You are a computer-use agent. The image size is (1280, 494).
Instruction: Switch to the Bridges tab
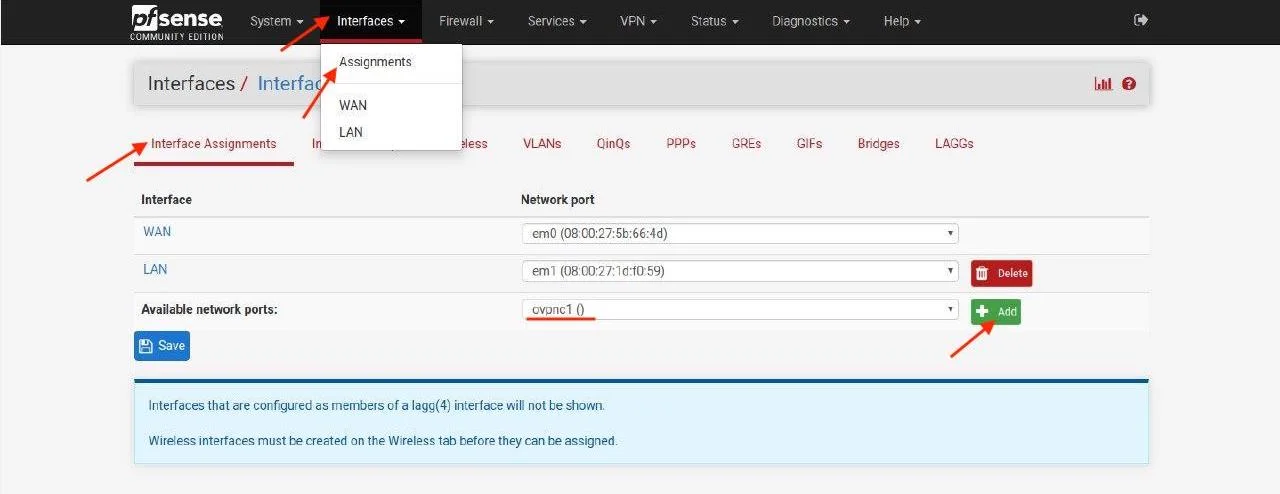(x=878, y=143)
